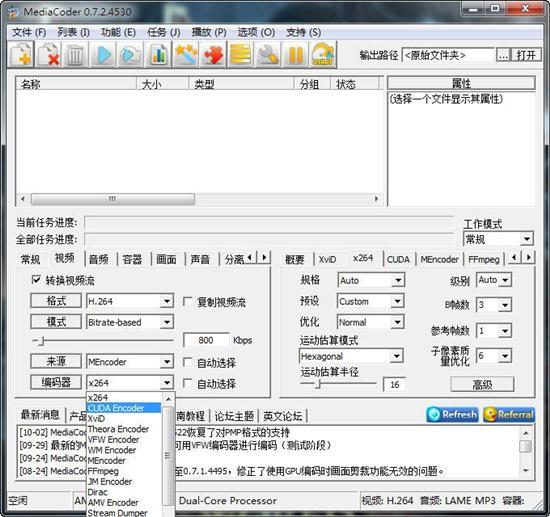Click the 打开 output folder button
550x517 pixels.
pyautogui.click(x=526, y=55)
